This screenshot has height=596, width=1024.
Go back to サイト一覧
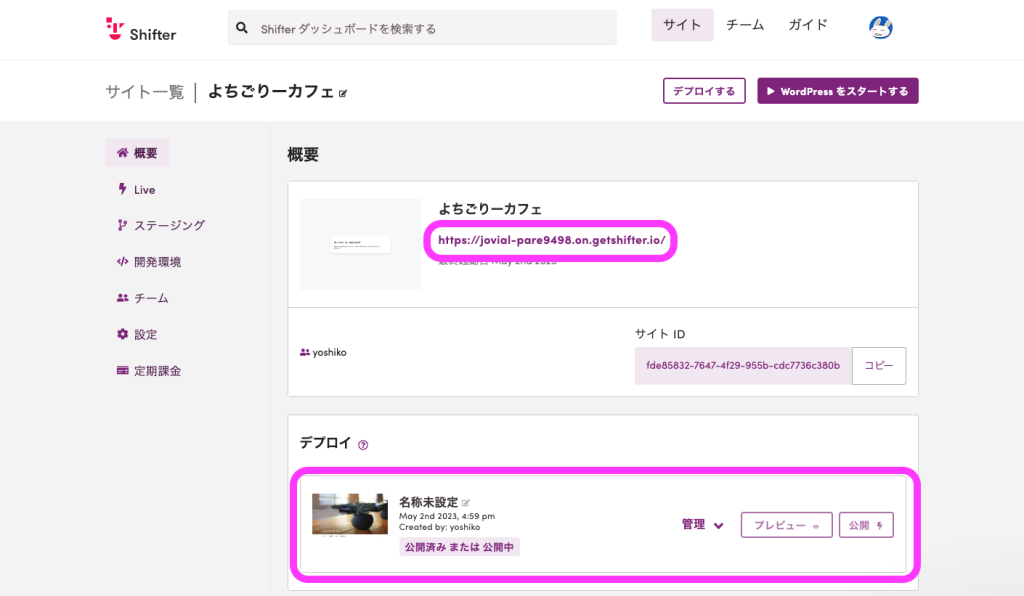click(x=144, y=92)
